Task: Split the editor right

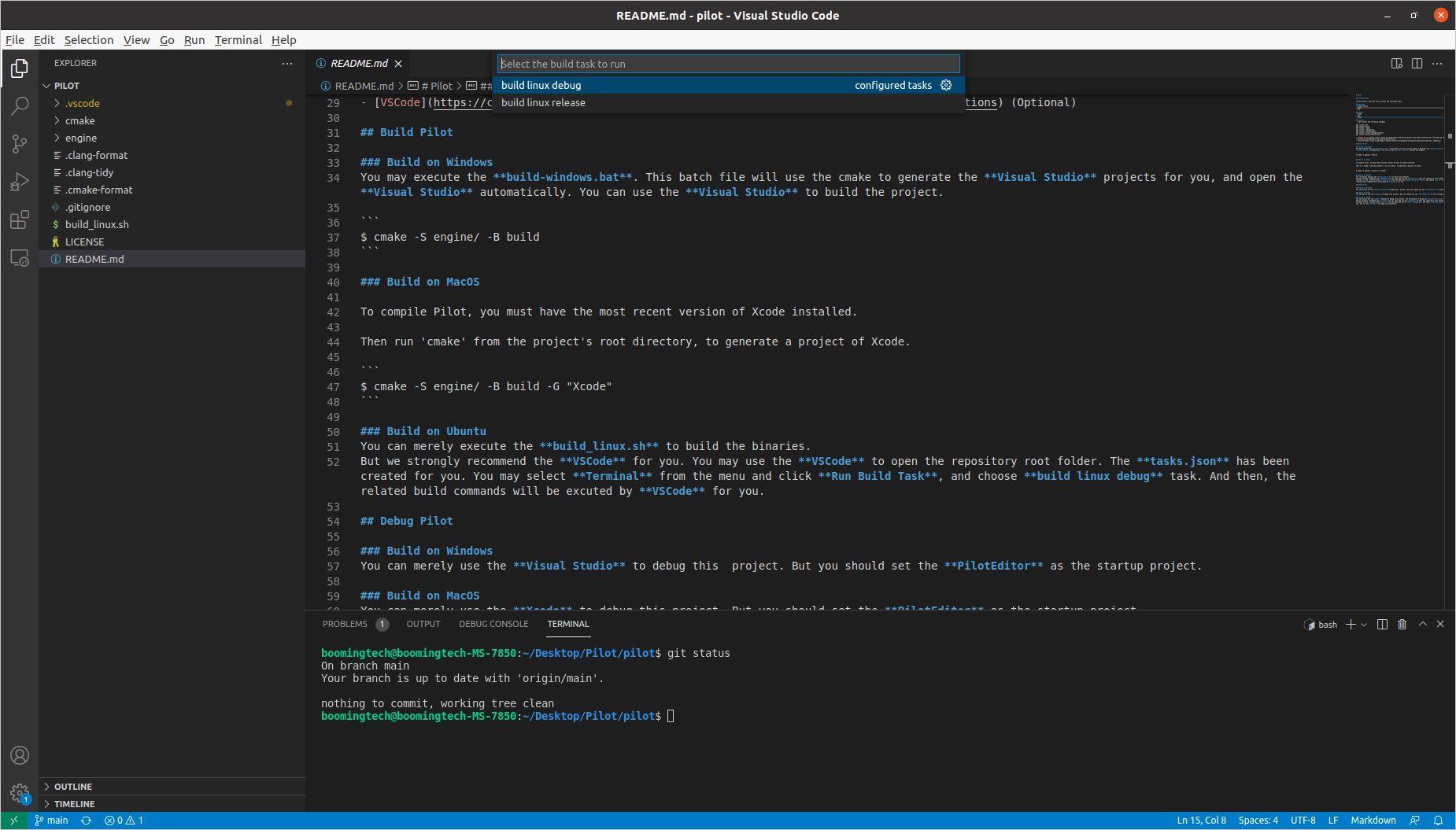Action: pyautogui.click(x=1417, y=63)
